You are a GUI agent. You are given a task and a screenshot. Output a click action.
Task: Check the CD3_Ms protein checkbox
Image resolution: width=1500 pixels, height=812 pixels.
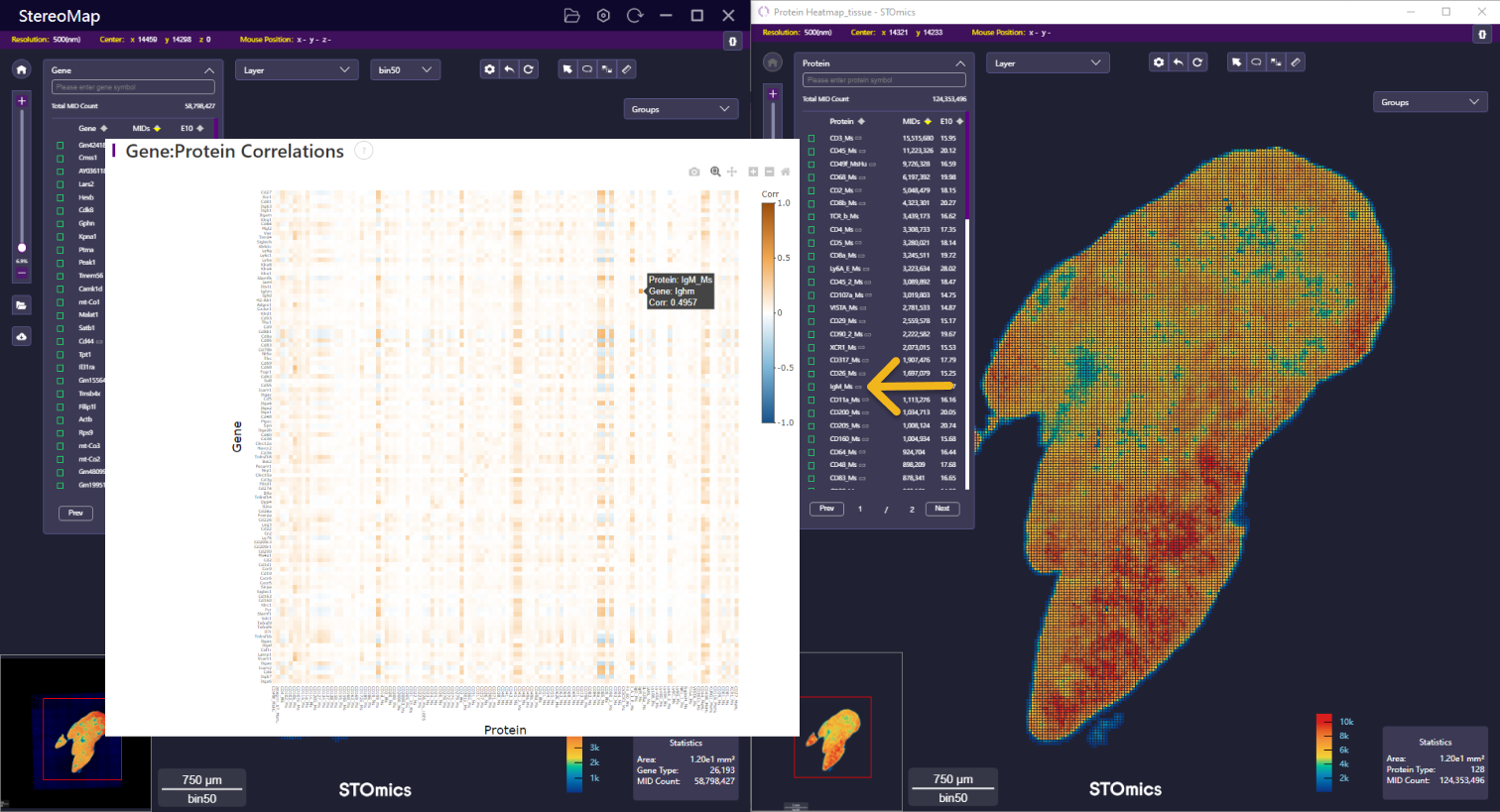pyautogui.click(x=812, y=138)
